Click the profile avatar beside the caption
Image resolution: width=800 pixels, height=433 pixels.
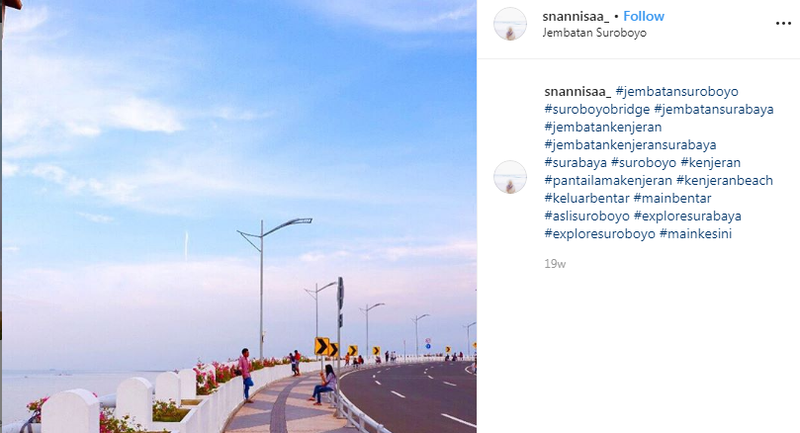pos(510,177)
